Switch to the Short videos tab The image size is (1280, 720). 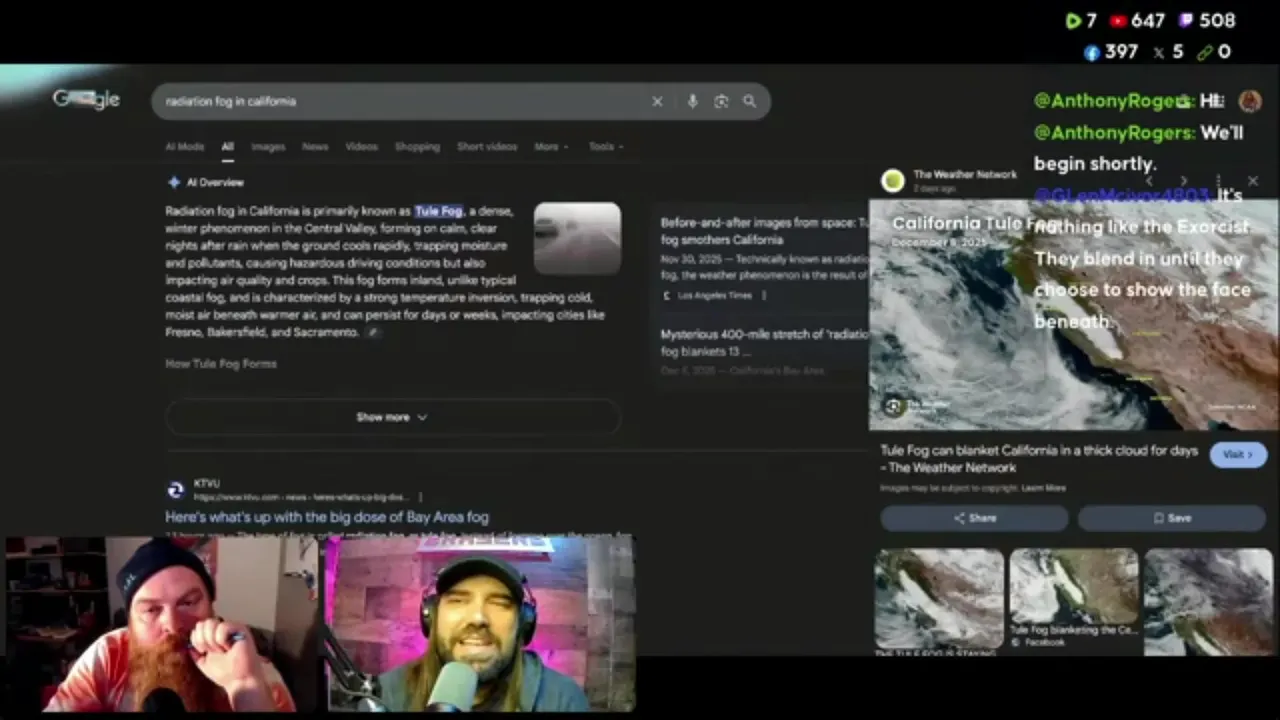pos(487,146)
